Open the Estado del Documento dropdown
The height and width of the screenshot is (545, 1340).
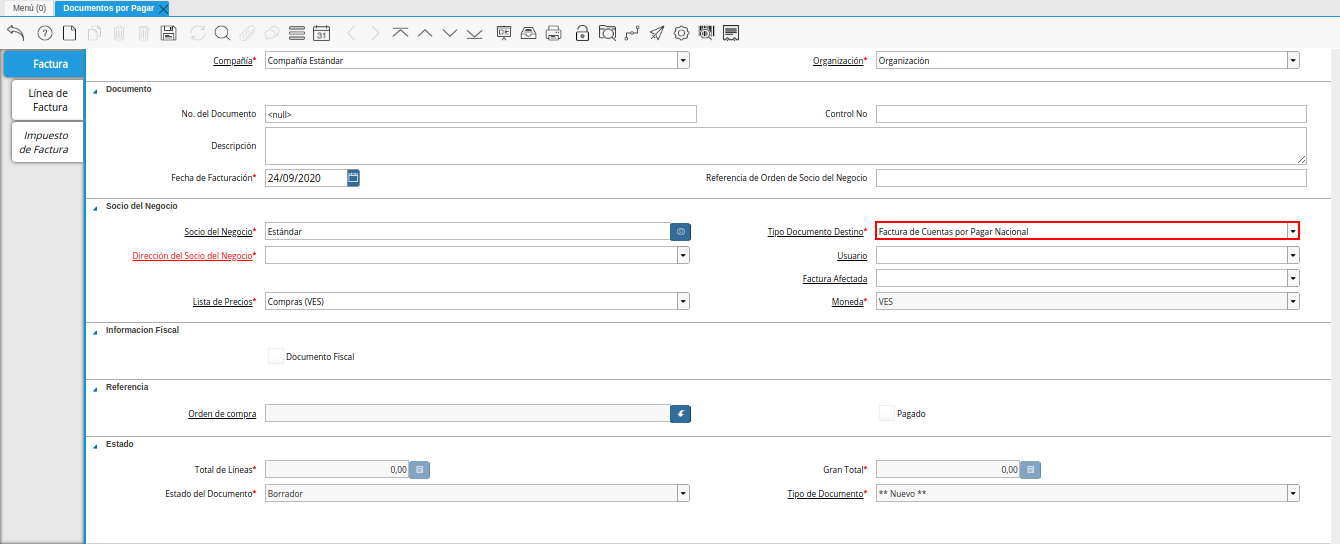pos(683,493)
